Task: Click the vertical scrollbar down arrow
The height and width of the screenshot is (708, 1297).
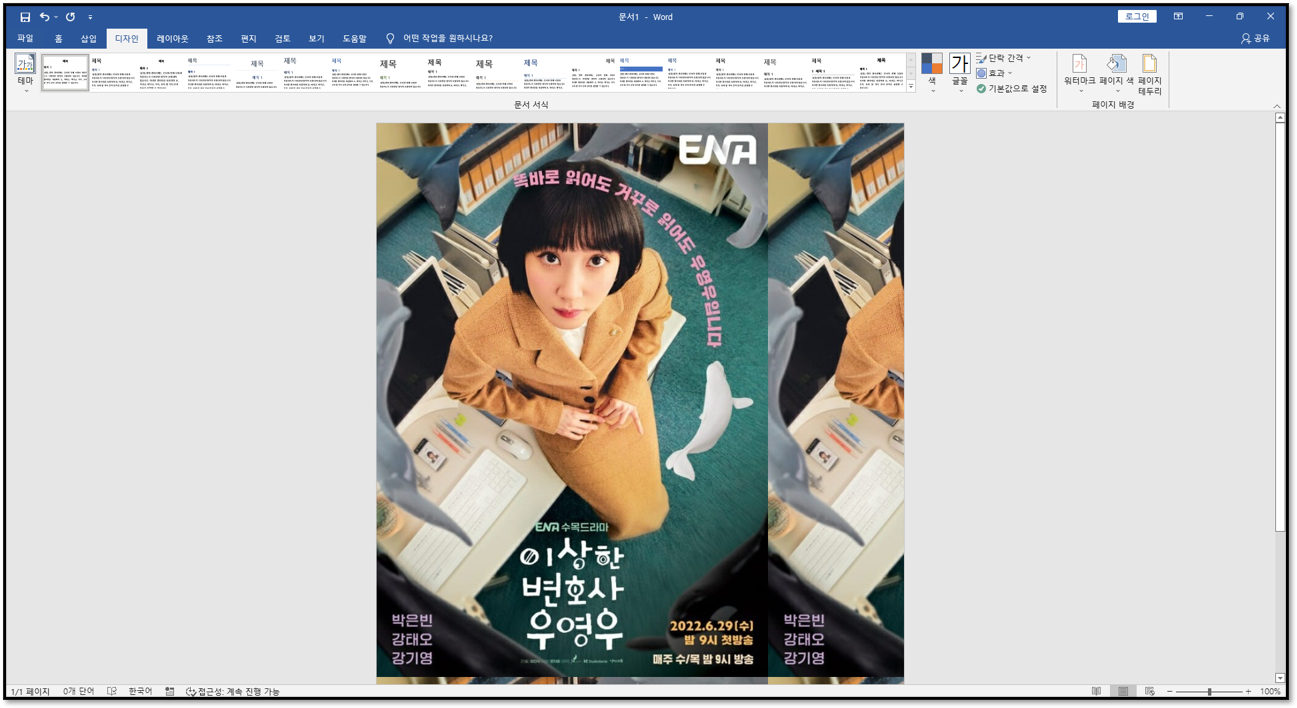Action: click(1280, 678)
